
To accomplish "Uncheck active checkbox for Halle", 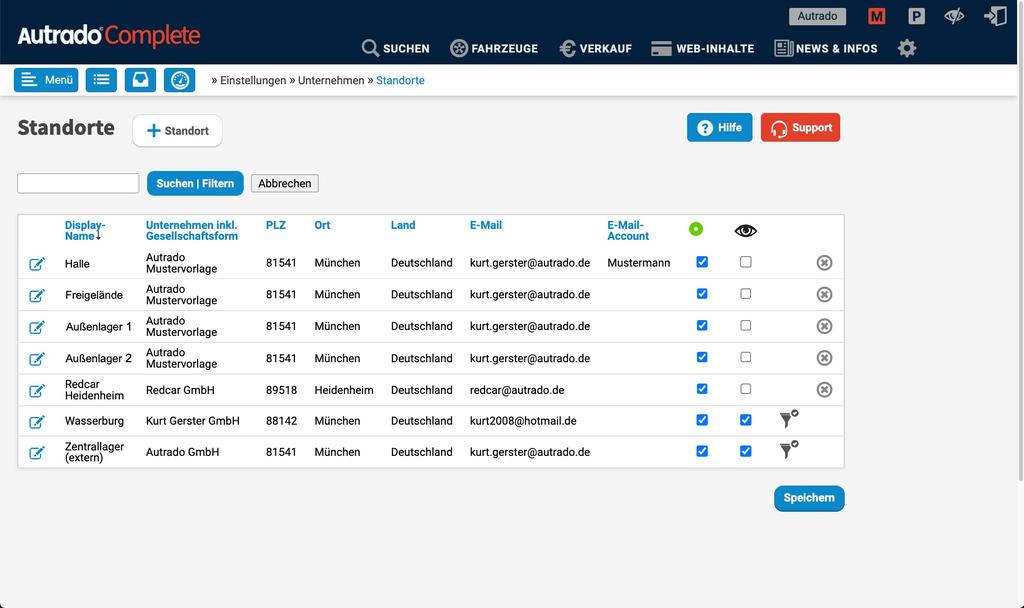I will coord(702,262).
